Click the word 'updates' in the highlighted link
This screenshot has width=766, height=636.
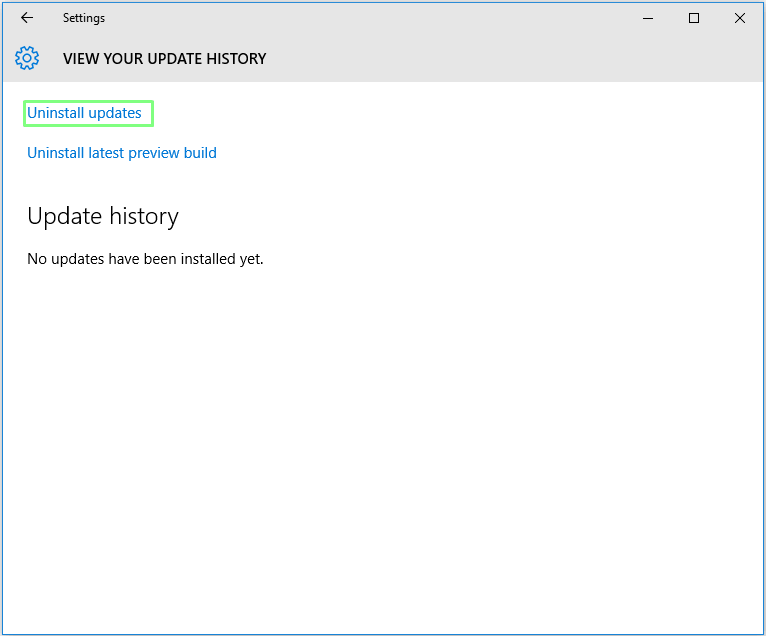coord(115,113)
